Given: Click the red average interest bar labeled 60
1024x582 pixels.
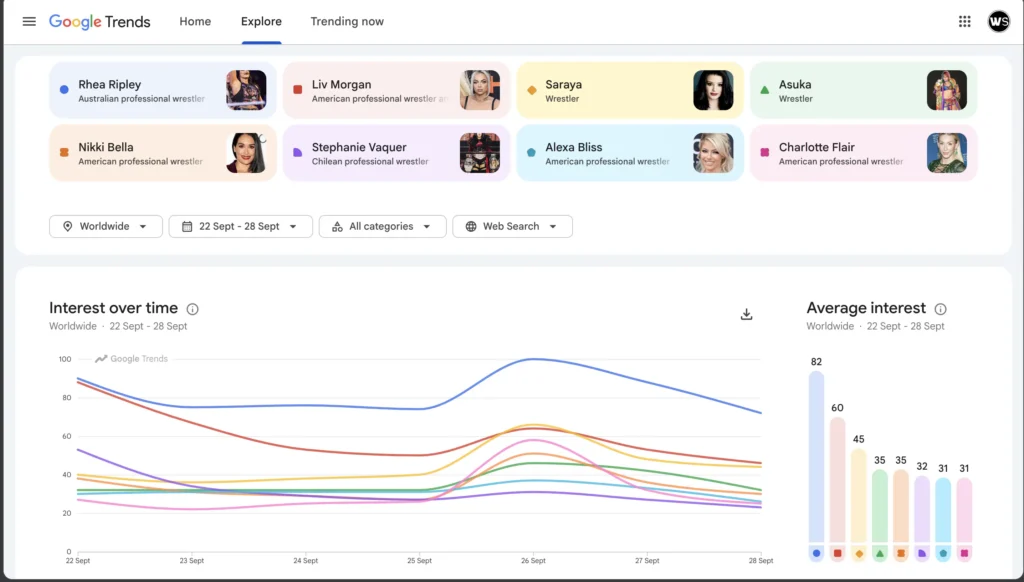Looking at the screenshot, I should 837,480.
